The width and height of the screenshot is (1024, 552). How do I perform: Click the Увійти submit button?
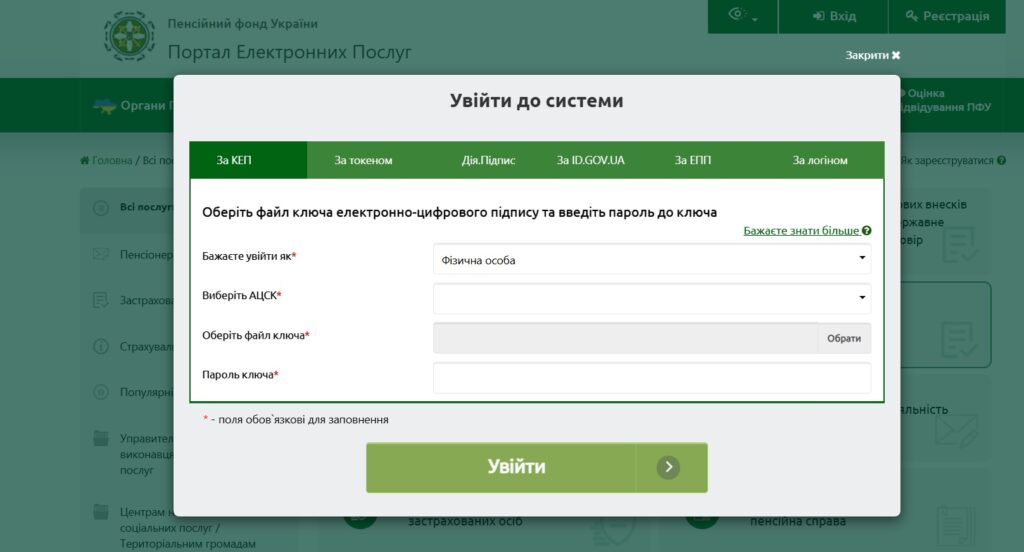point(536,467)
